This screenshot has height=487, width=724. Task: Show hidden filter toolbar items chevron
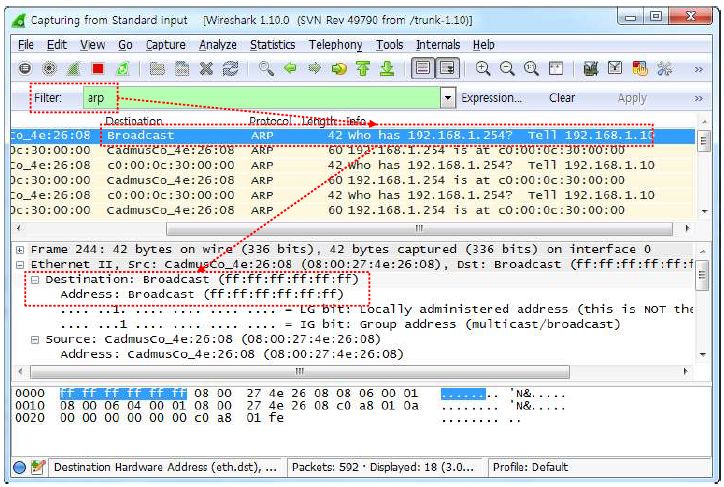pos(699,98)
